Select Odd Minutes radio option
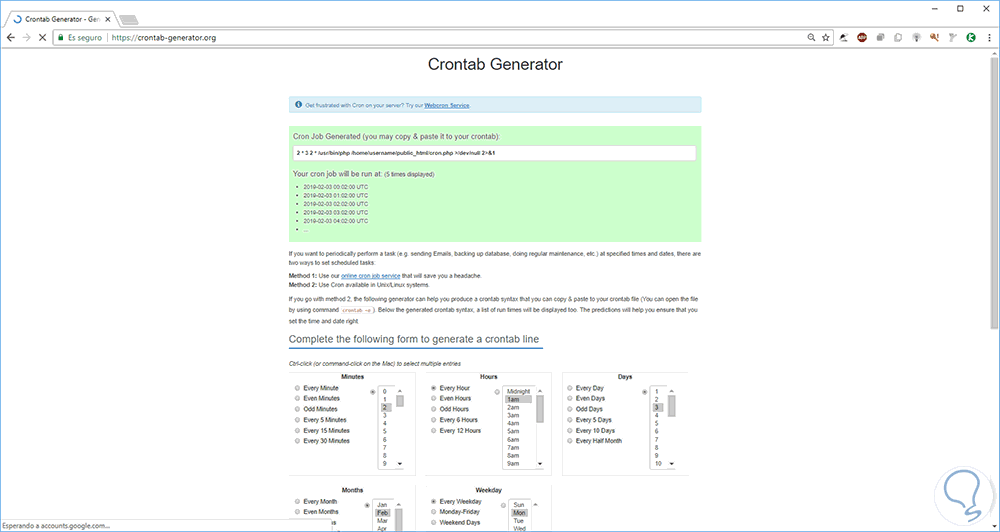This screenshot has height=532, width=1000. 298,409
